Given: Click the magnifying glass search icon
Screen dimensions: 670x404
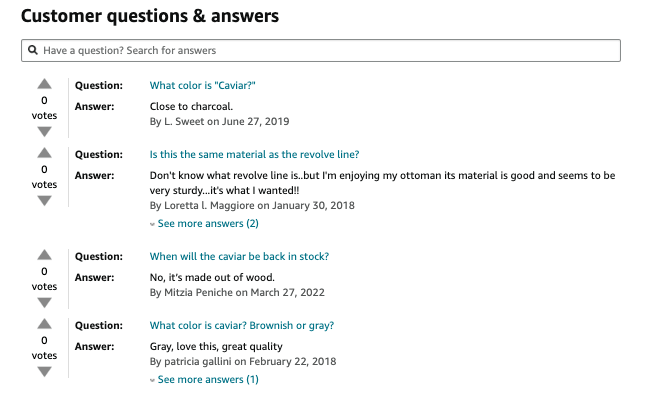Looking at the screenshot, I should pos(33,50).
